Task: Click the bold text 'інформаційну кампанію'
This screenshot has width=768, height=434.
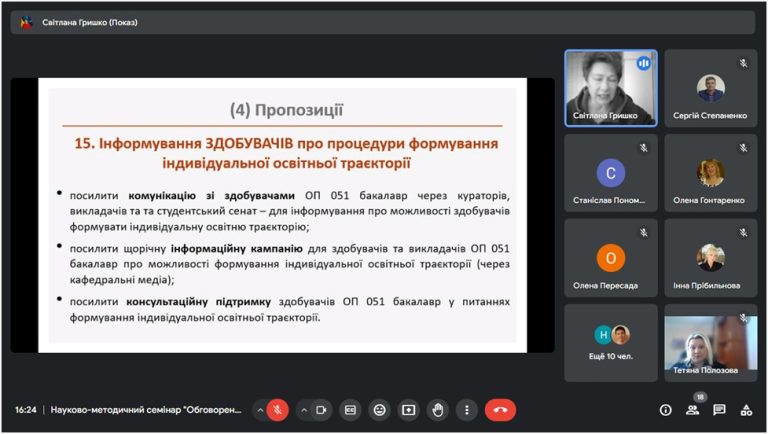Action: click(237, 248)
